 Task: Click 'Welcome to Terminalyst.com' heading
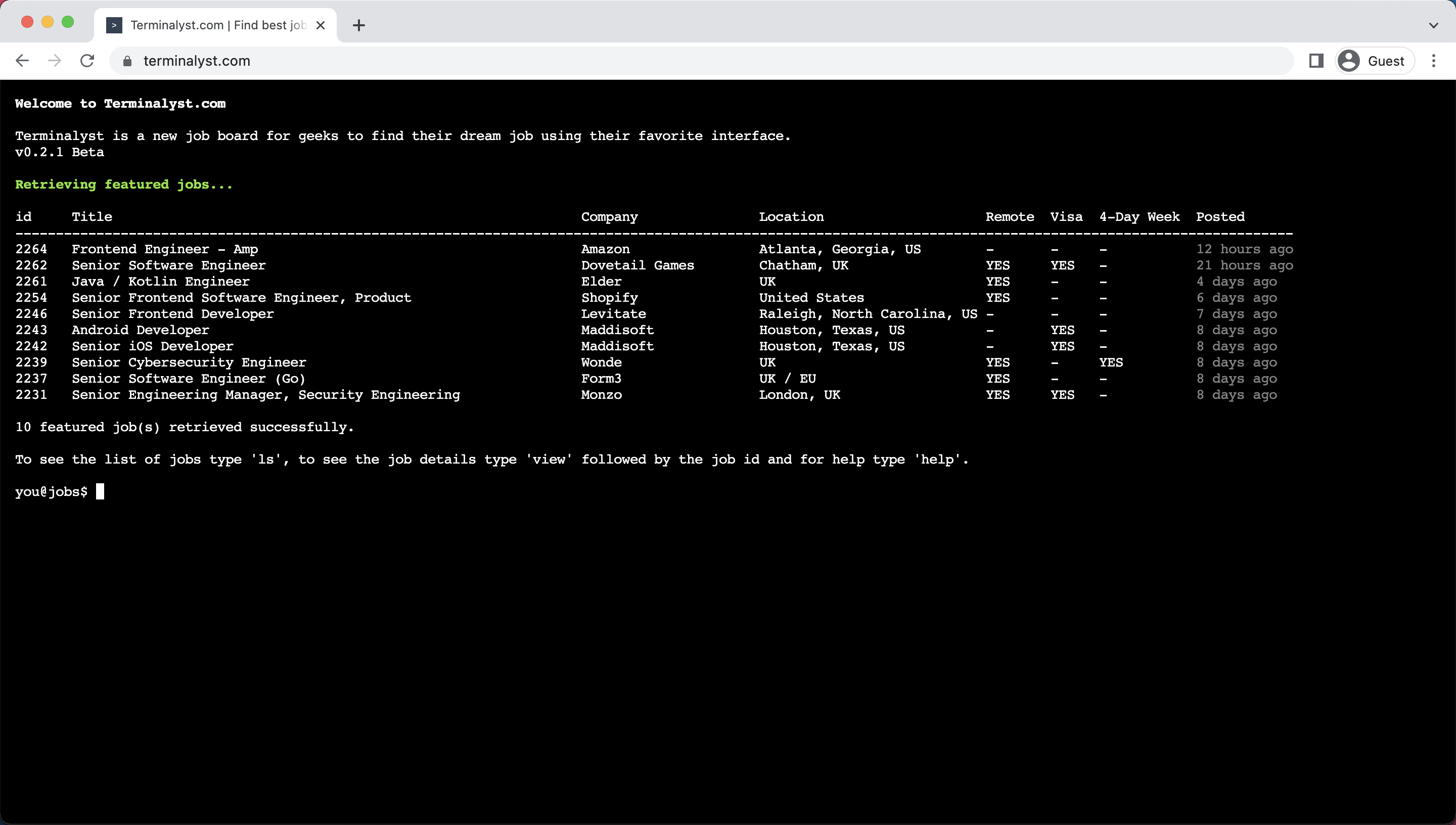point(120,103)
